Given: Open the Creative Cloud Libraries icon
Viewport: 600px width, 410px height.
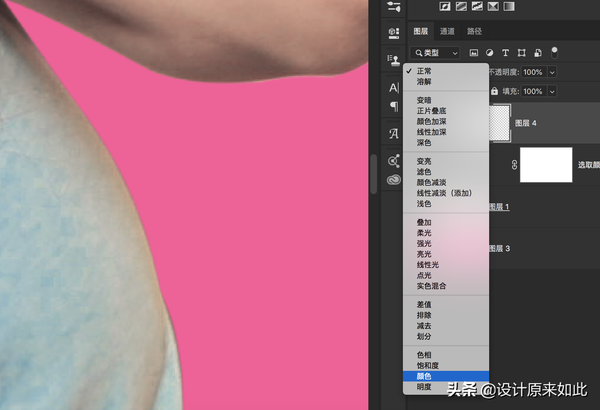Looking at the screenshot, I should coord(393,182).
